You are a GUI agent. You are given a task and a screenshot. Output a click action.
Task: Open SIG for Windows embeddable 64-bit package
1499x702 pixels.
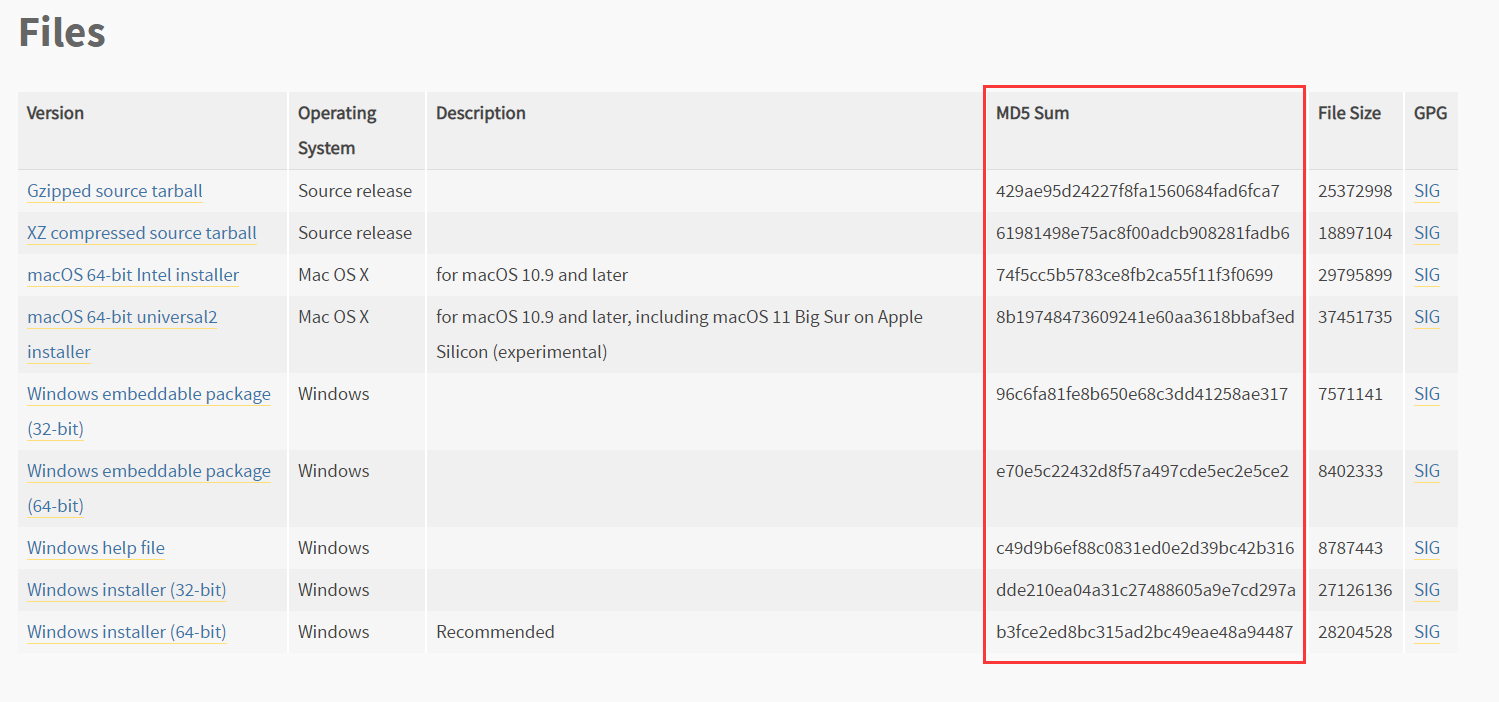[1427, 471]
